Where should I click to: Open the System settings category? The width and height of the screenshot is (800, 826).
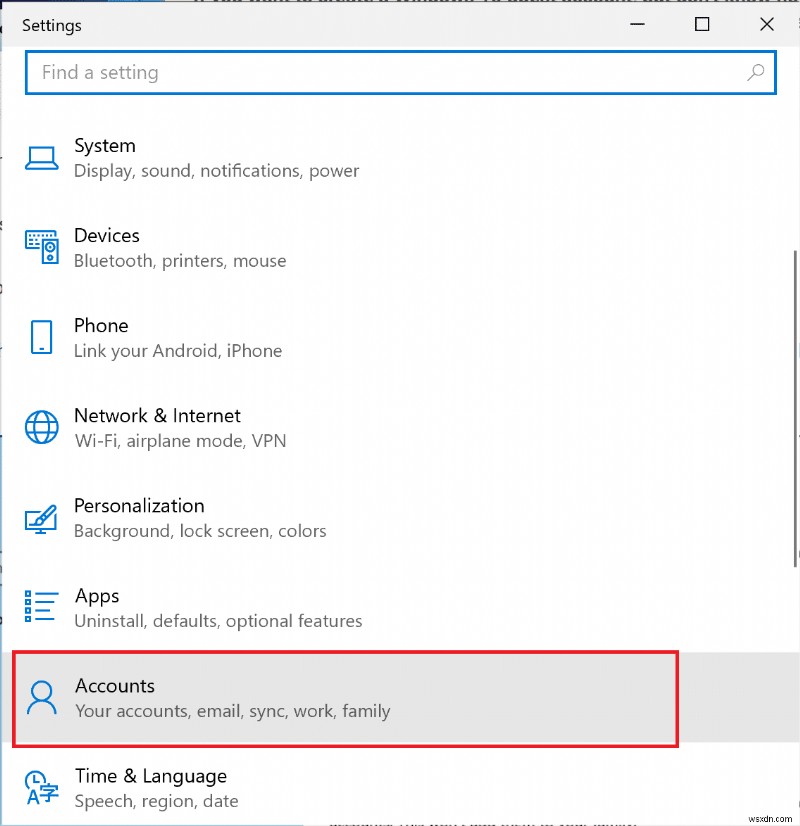click(x=105, y=146)
